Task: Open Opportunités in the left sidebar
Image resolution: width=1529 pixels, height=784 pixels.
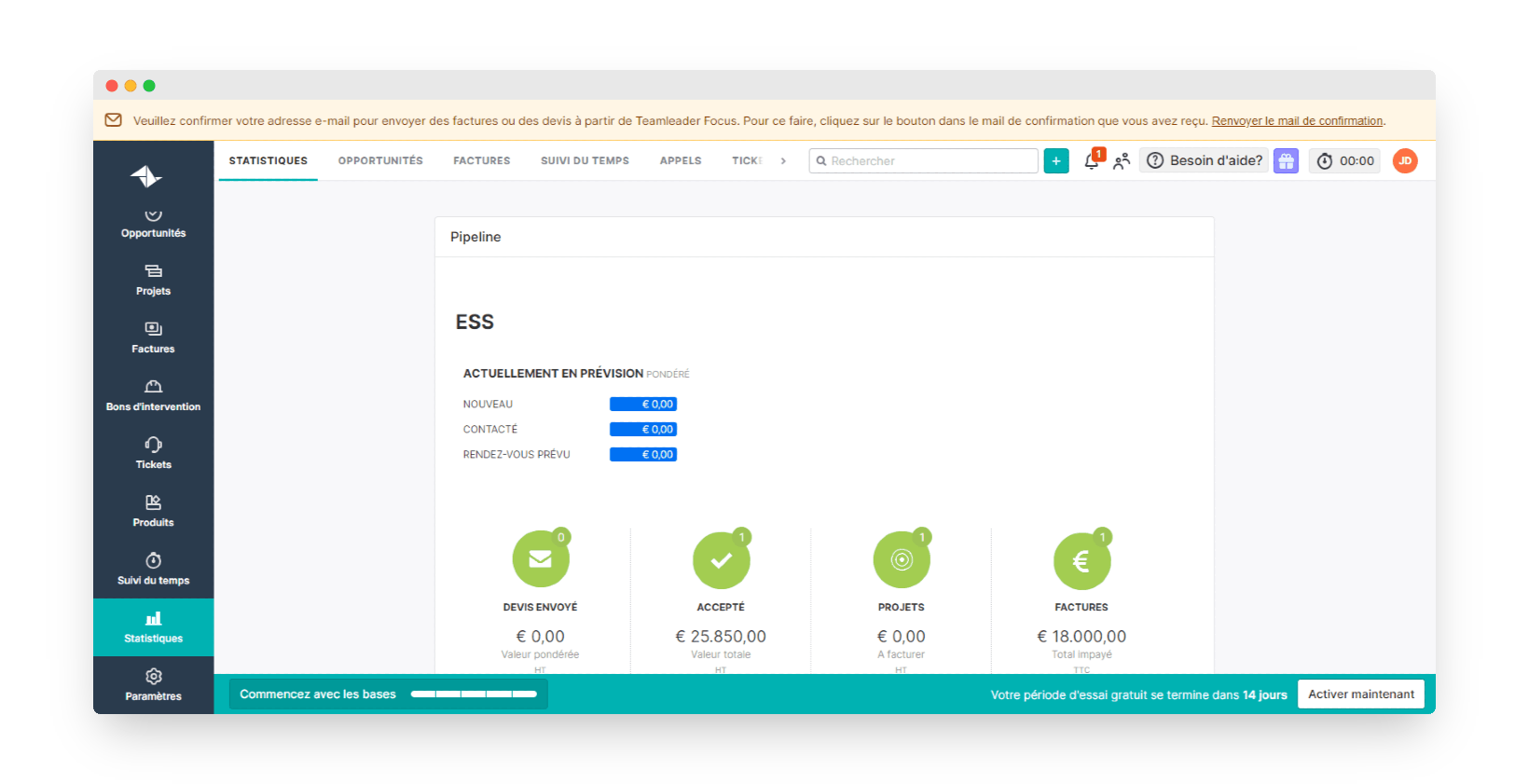Action: [153, 225]
